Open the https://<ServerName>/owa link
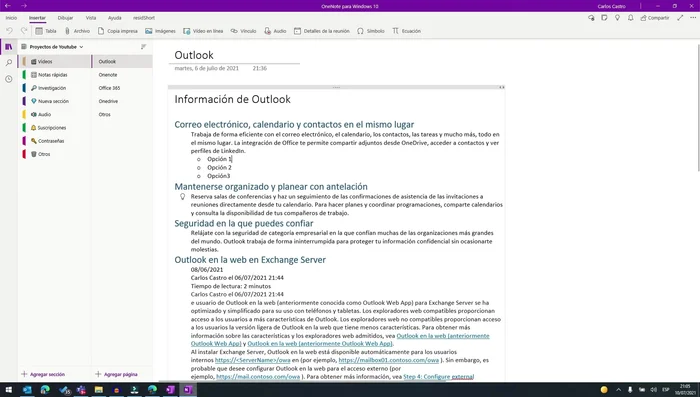The height and width of the screenshot is (397, 700). (253, 360)
